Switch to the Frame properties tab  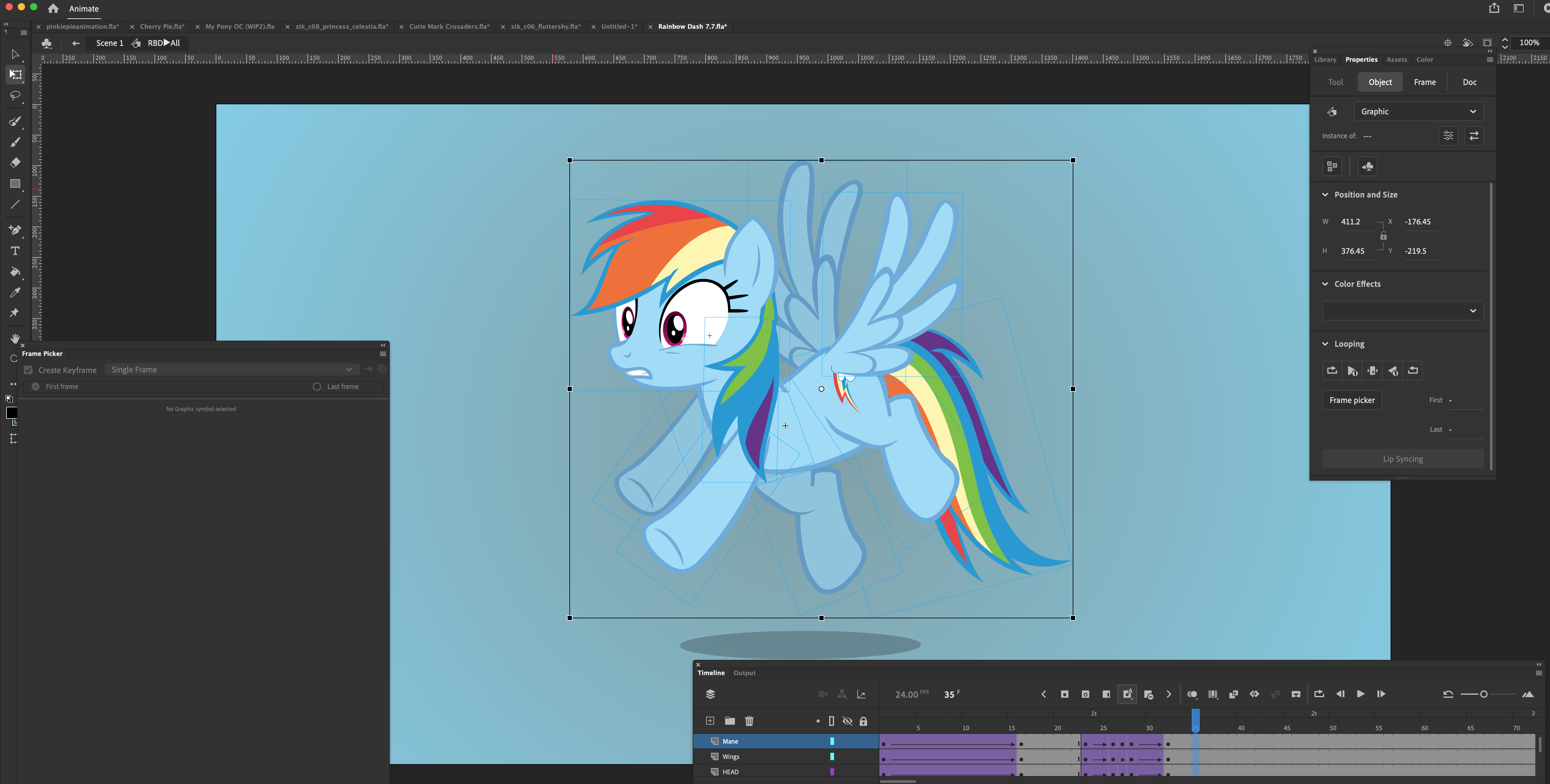1424,82
